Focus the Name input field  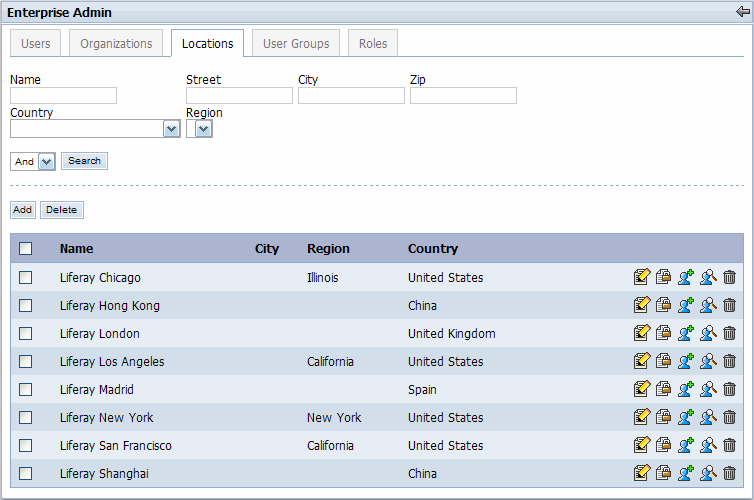63,96
